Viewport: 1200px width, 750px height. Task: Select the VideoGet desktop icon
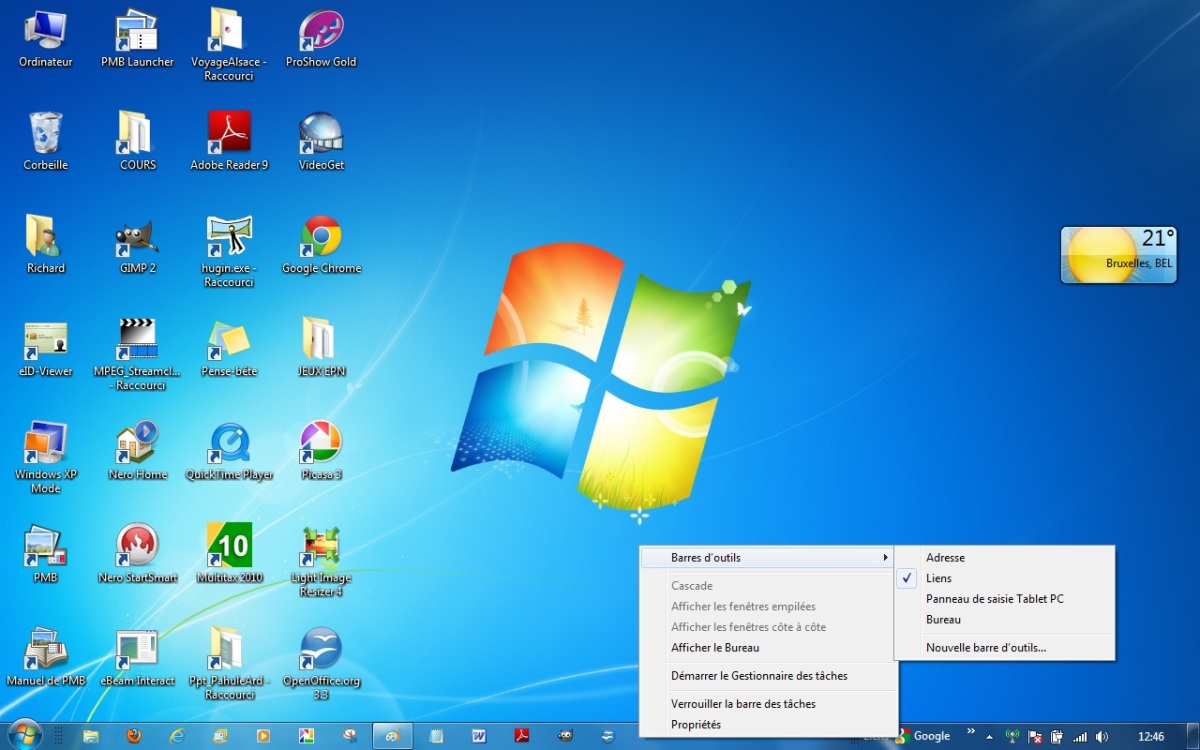pyautogui.click(x=321, y=142)
